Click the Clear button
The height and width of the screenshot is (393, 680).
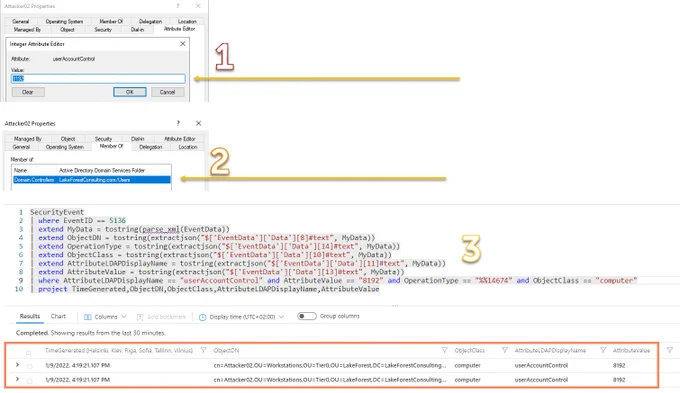28,92
